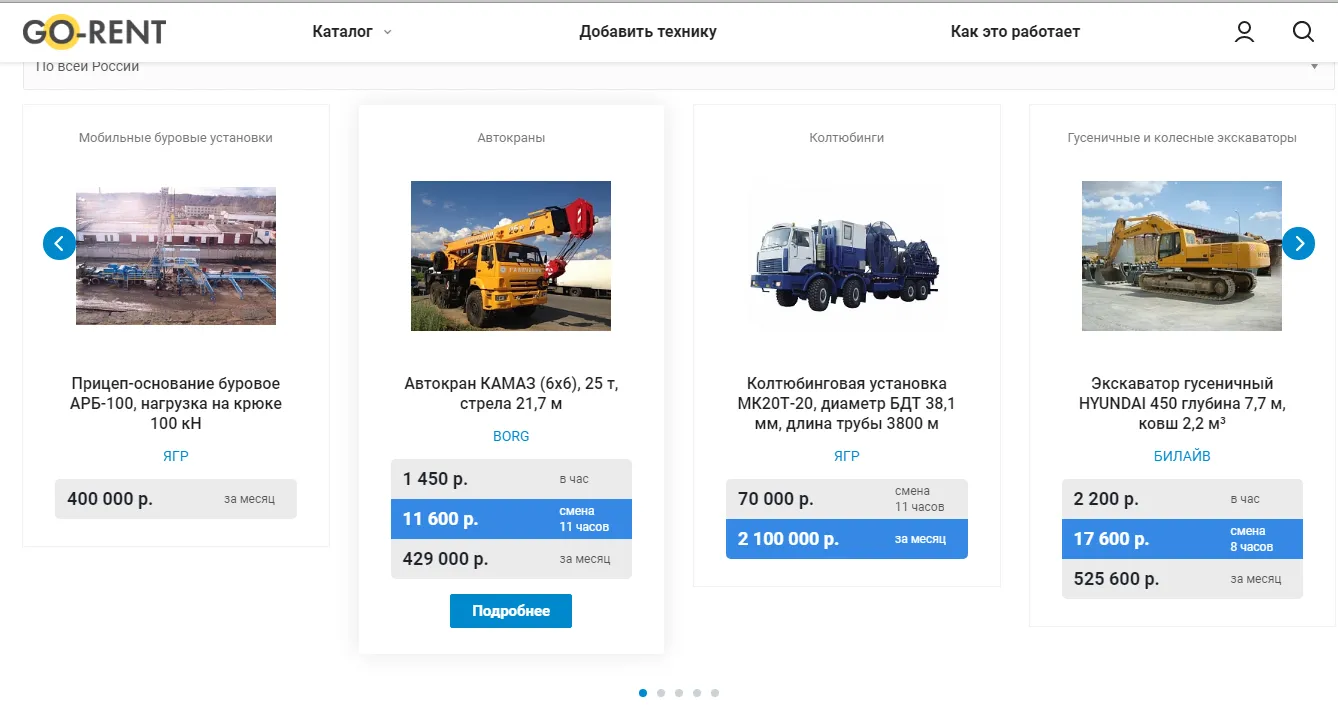Viewport: 1338px width, 718px height.
Task: Click the Подробнее button
Action: 511,611
